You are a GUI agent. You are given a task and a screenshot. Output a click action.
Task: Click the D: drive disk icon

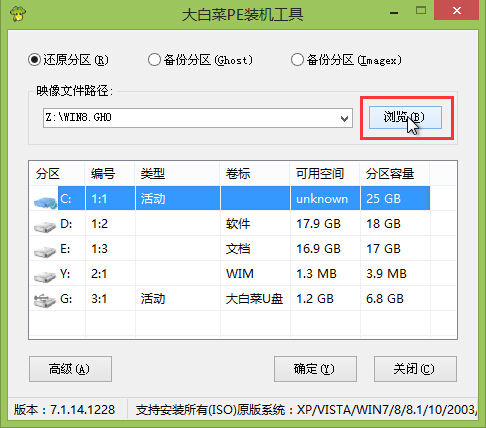click(x=45, y=227)
